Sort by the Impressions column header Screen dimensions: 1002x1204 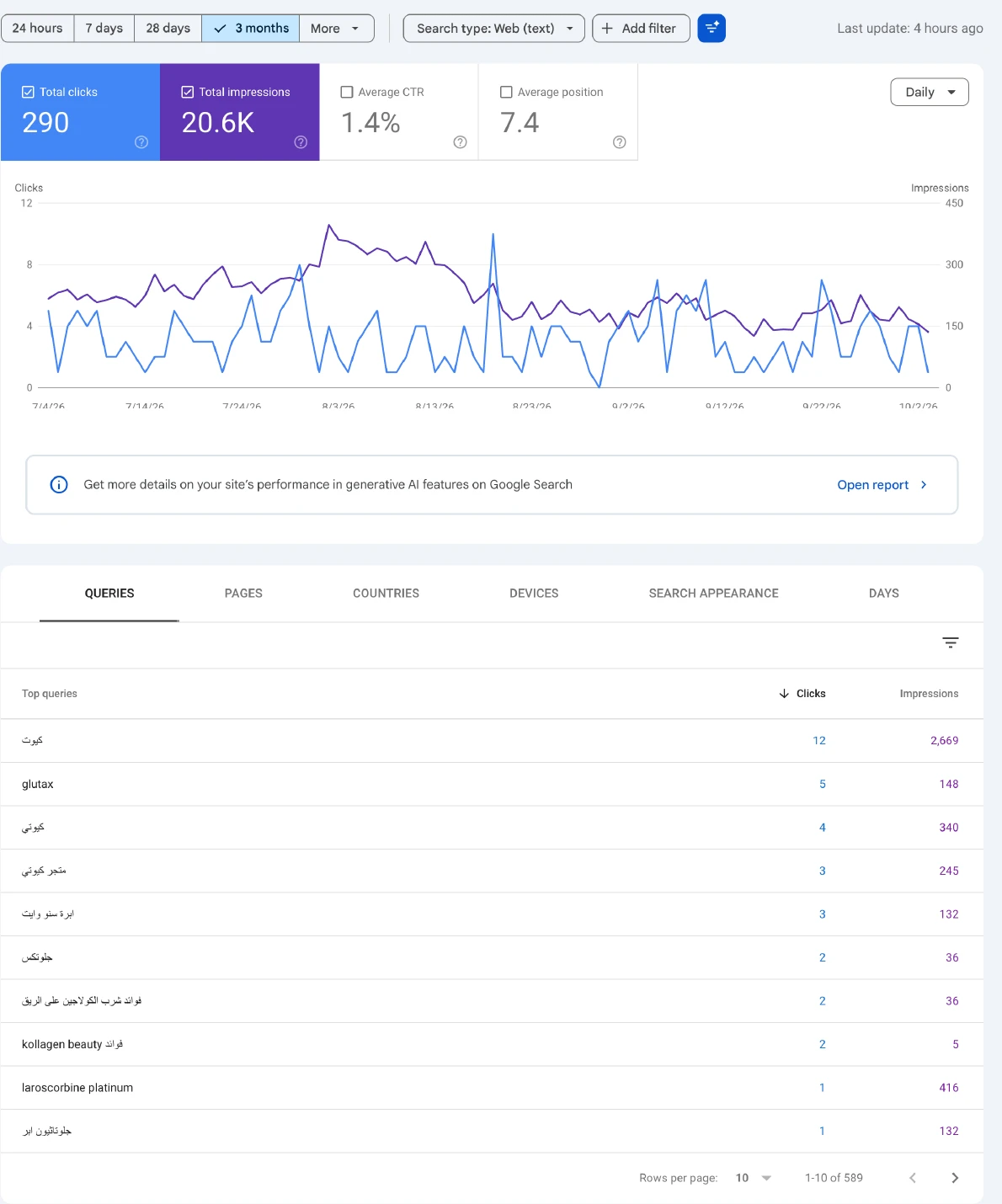click(x=929, y=694)
